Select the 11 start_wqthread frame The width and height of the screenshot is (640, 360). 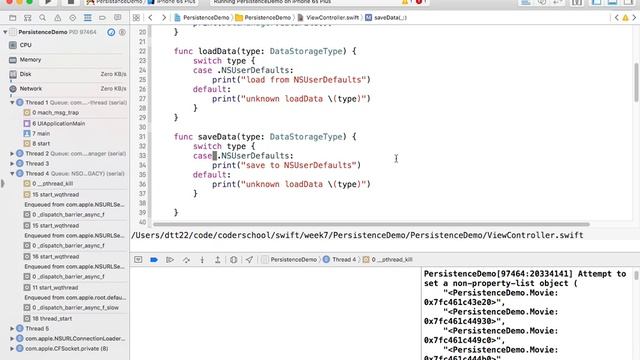[51, 287]
